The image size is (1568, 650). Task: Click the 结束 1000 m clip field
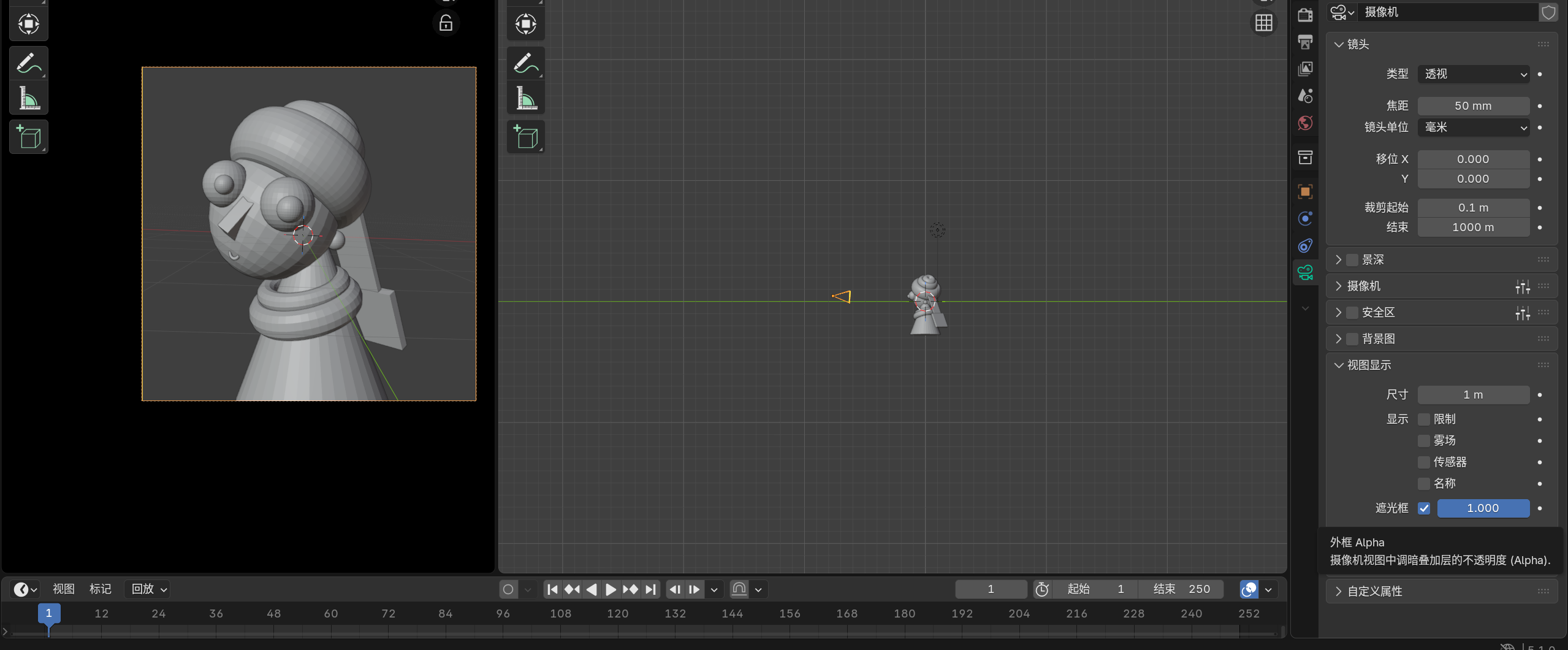point(1473,227)
